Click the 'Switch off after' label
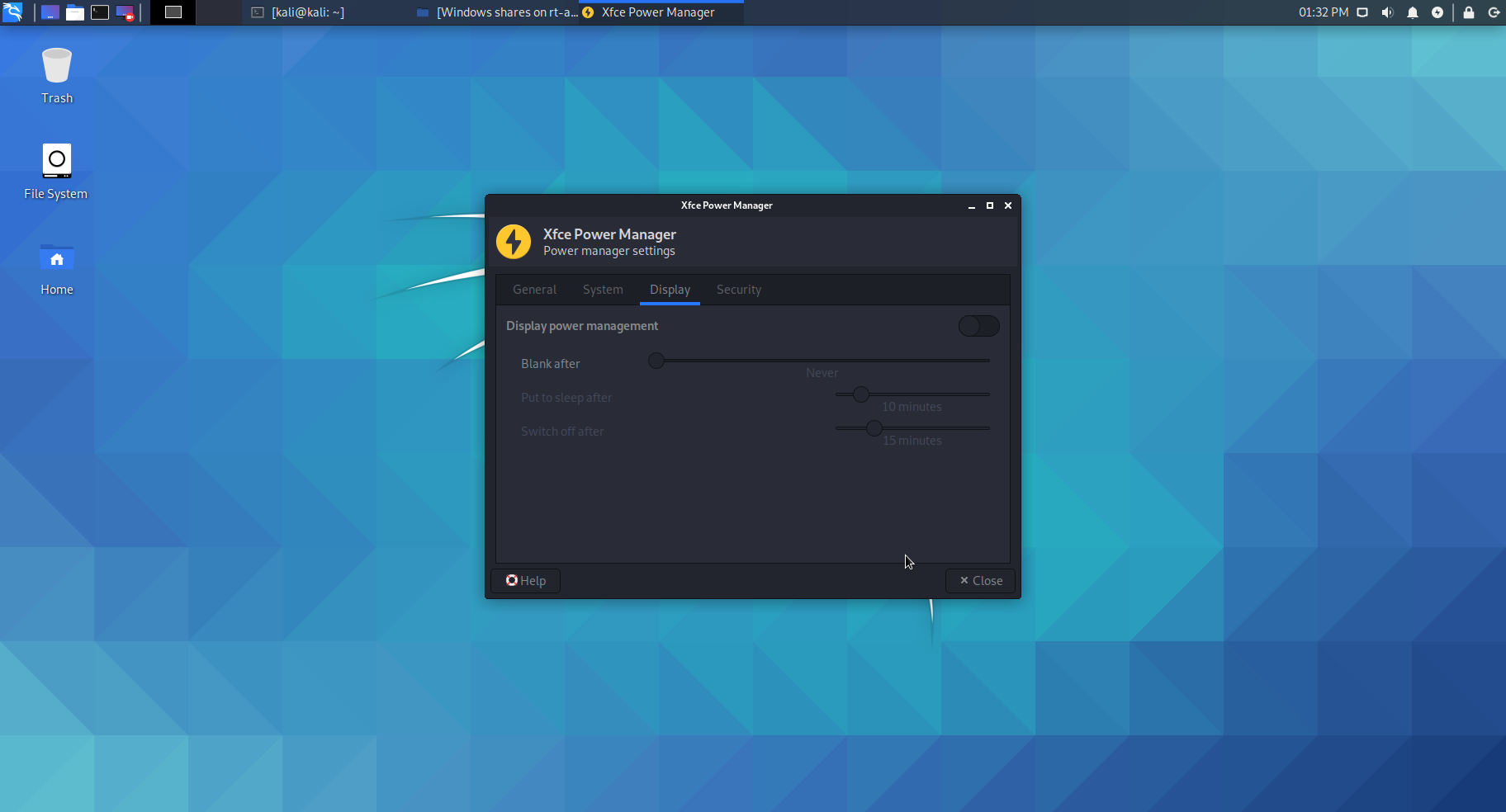The image size is (1506, 812). point(562,432)
